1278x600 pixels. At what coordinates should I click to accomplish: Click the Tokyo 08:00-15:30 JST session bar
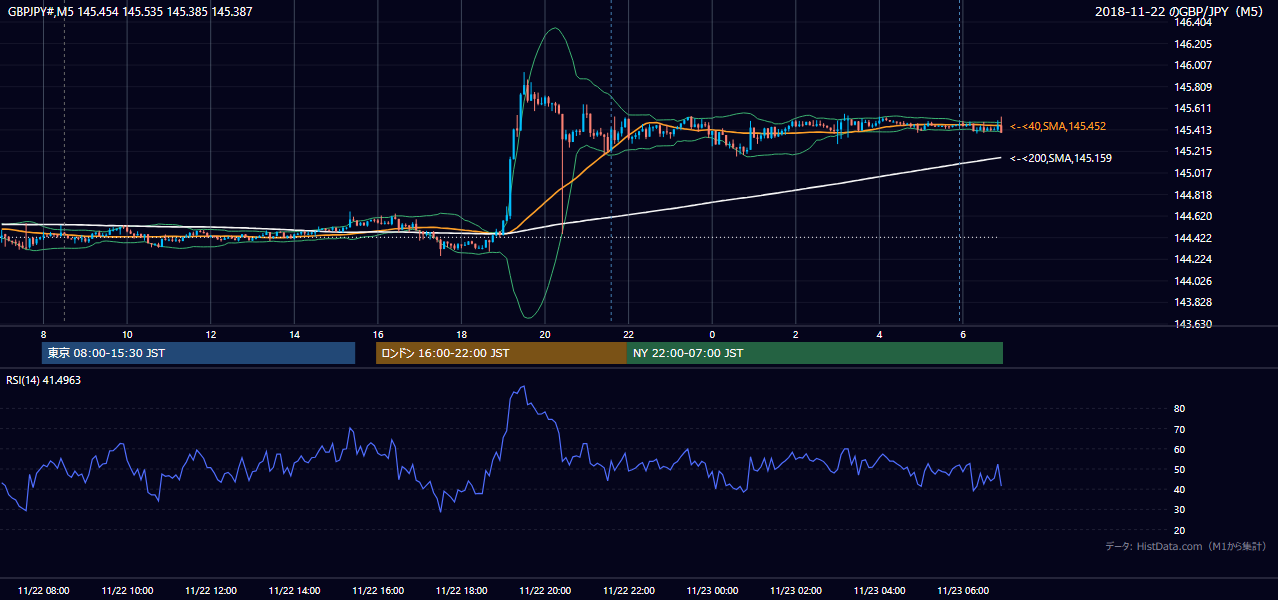198,353
